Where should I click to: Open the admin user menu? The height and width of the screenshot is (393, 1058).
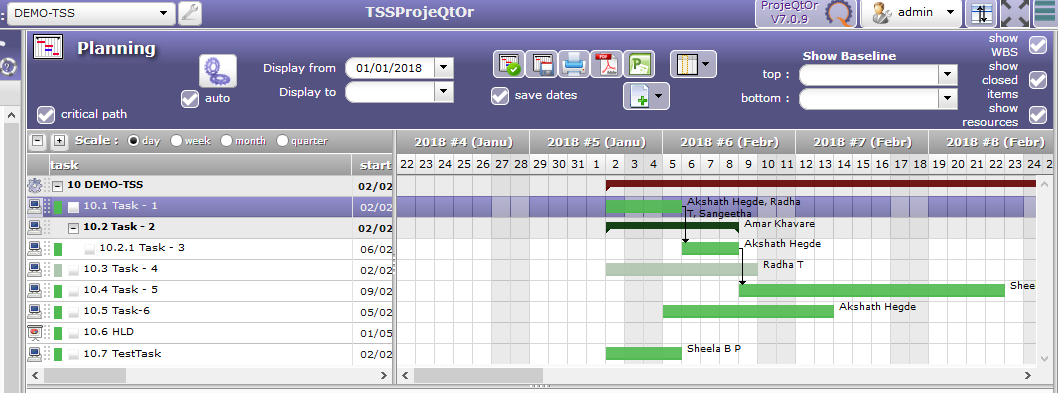click(912, 13)
